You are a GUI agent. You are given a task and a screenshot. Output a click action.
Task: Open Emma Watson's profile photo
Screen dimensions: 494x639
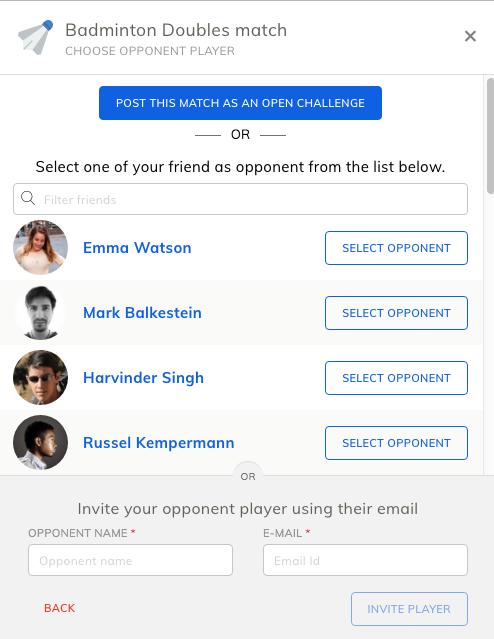coord(40,247)
